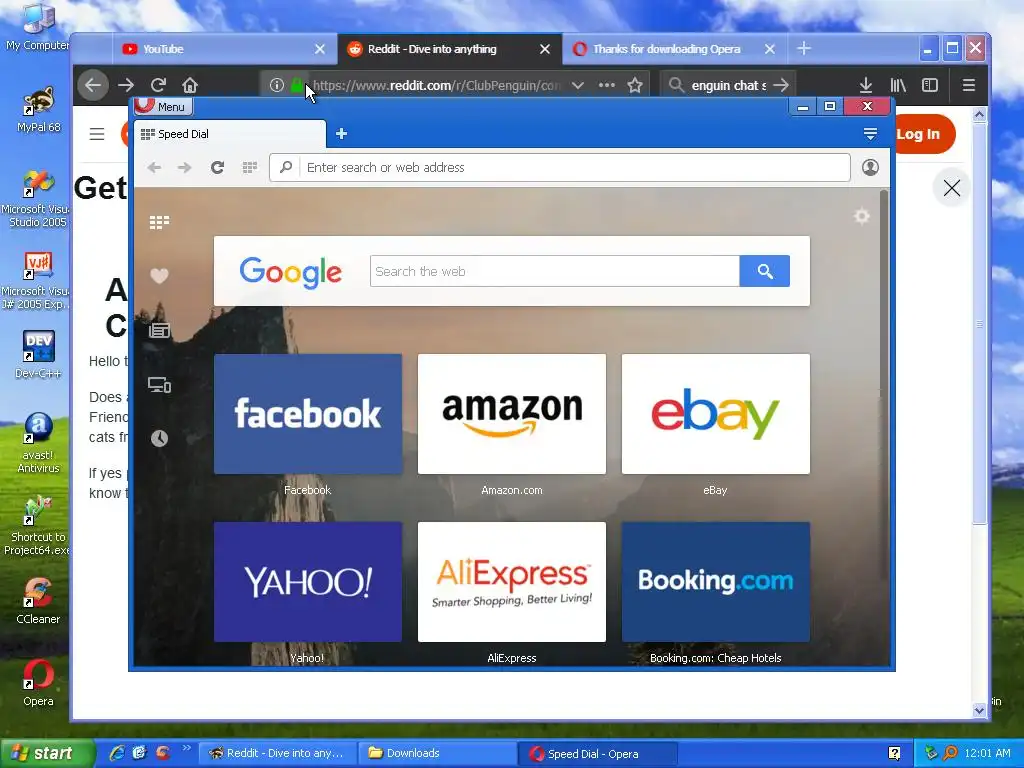
Task: Open a new tab in Opera
Action: pos(341,134)
